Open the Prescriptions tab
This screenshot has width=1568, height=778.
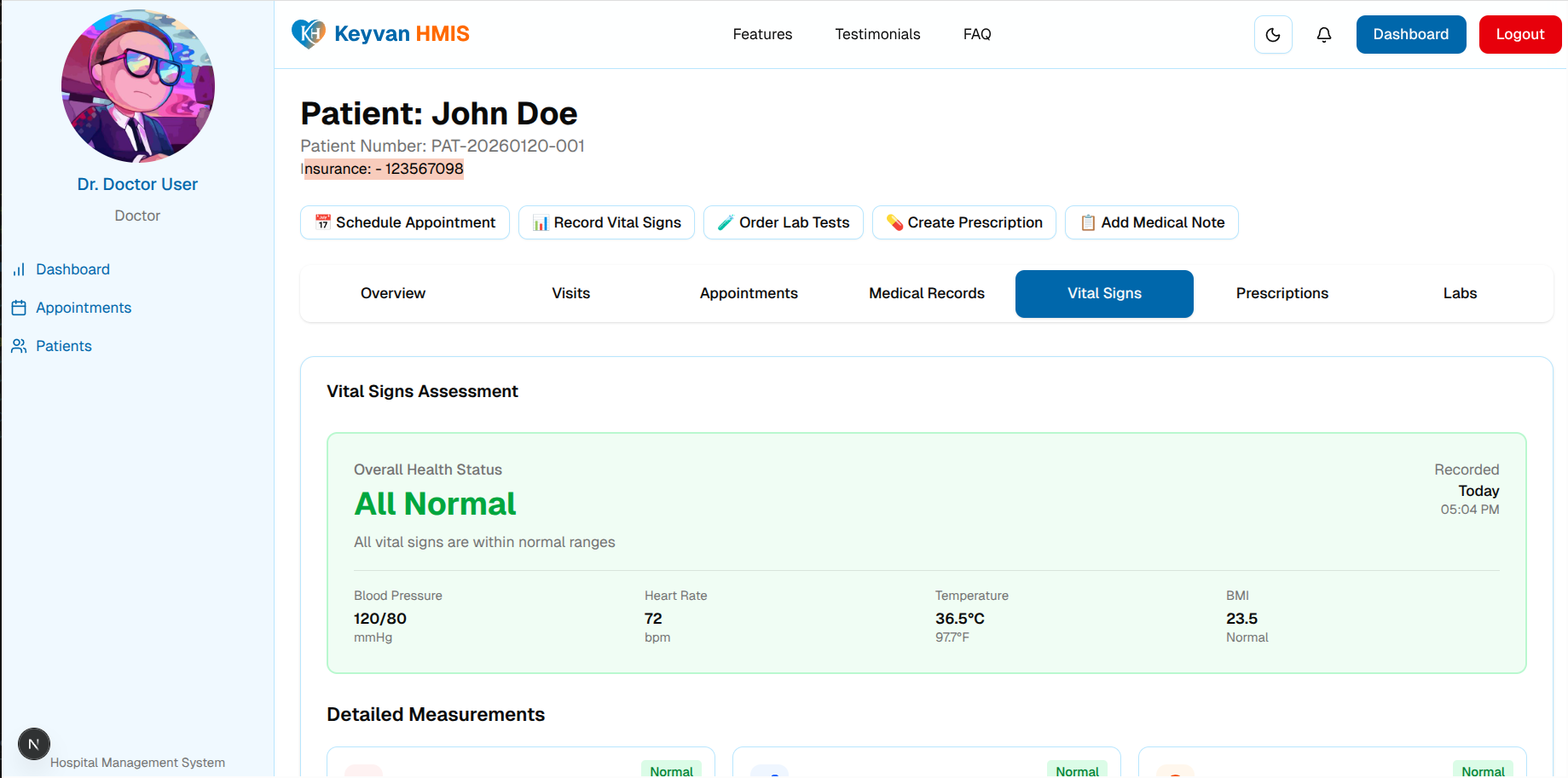pyautogui.click(x=1282, y=293)
